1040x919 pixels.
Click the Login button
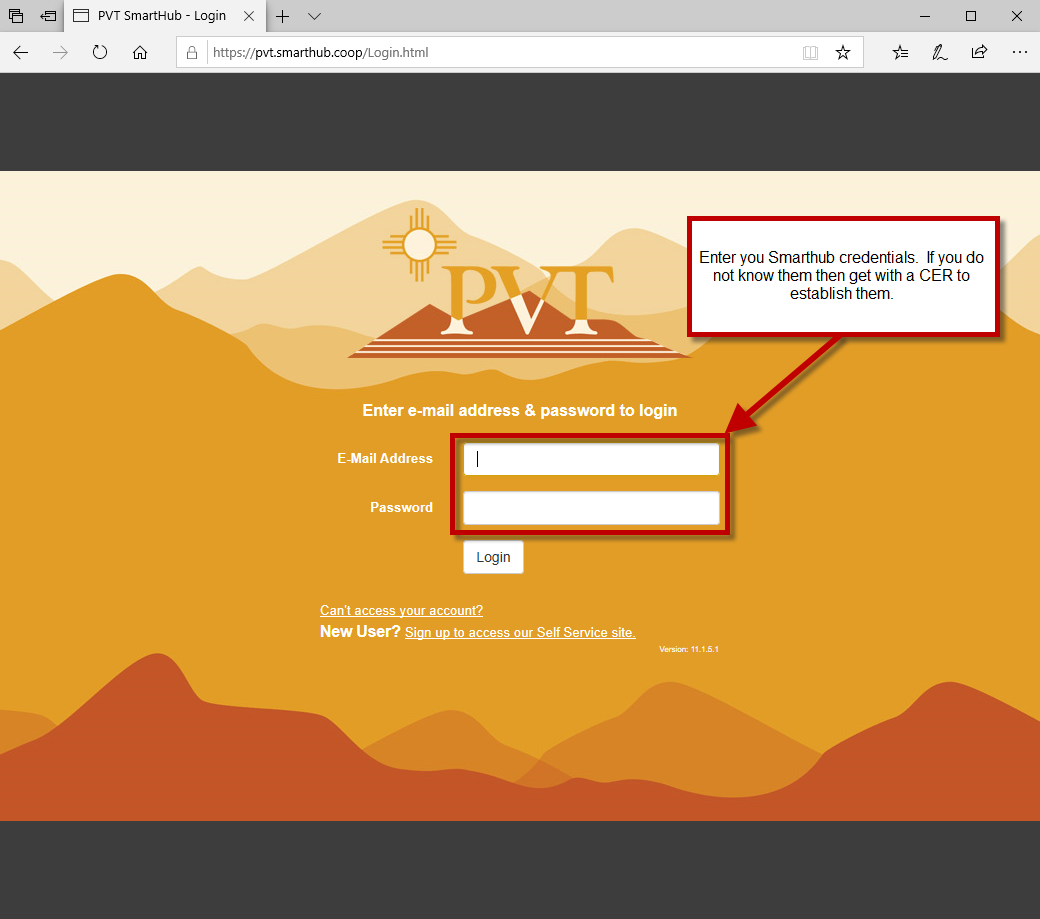[493, 557]
